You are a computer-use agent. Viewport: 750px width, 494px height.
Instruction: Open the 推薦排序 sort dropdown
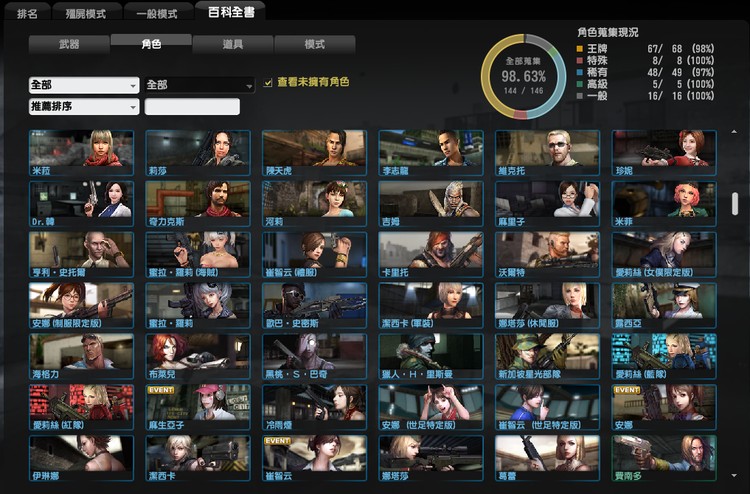(x=84, y=106)
